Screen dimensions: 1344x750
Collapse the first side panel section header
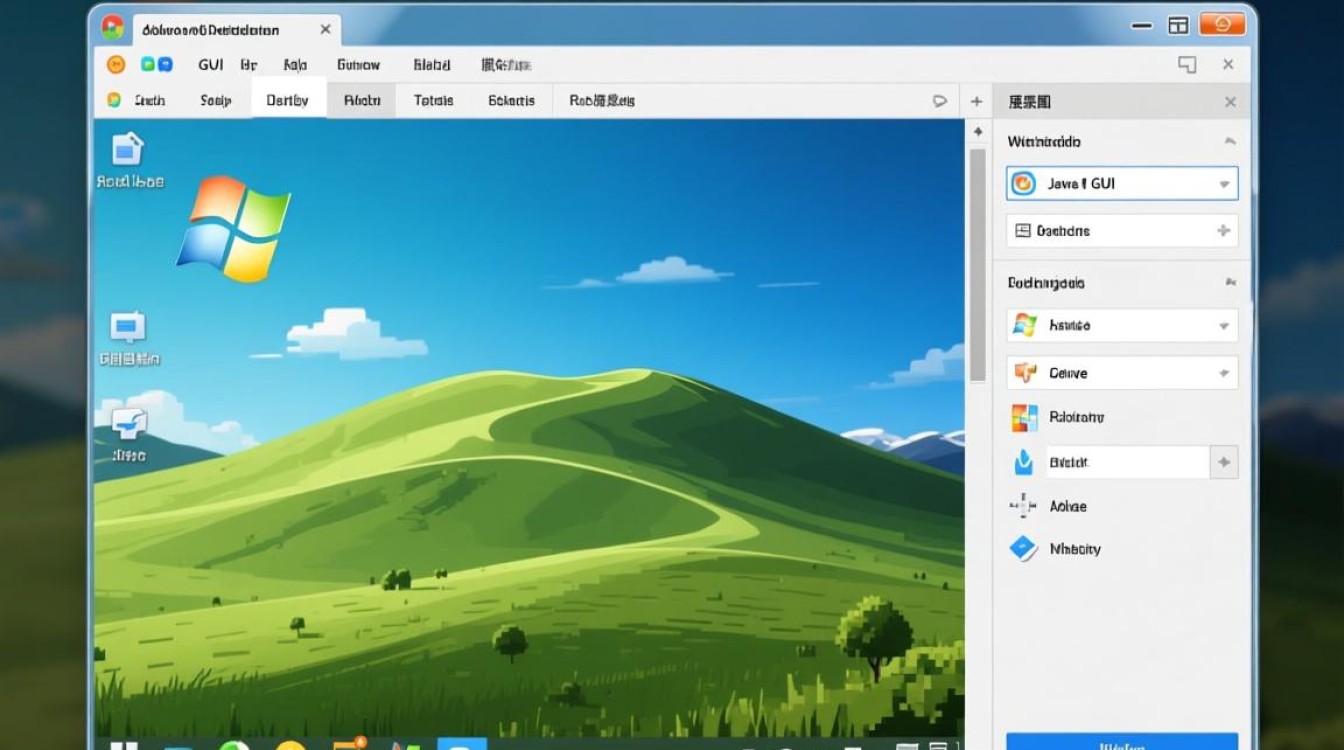(1230, 142)
